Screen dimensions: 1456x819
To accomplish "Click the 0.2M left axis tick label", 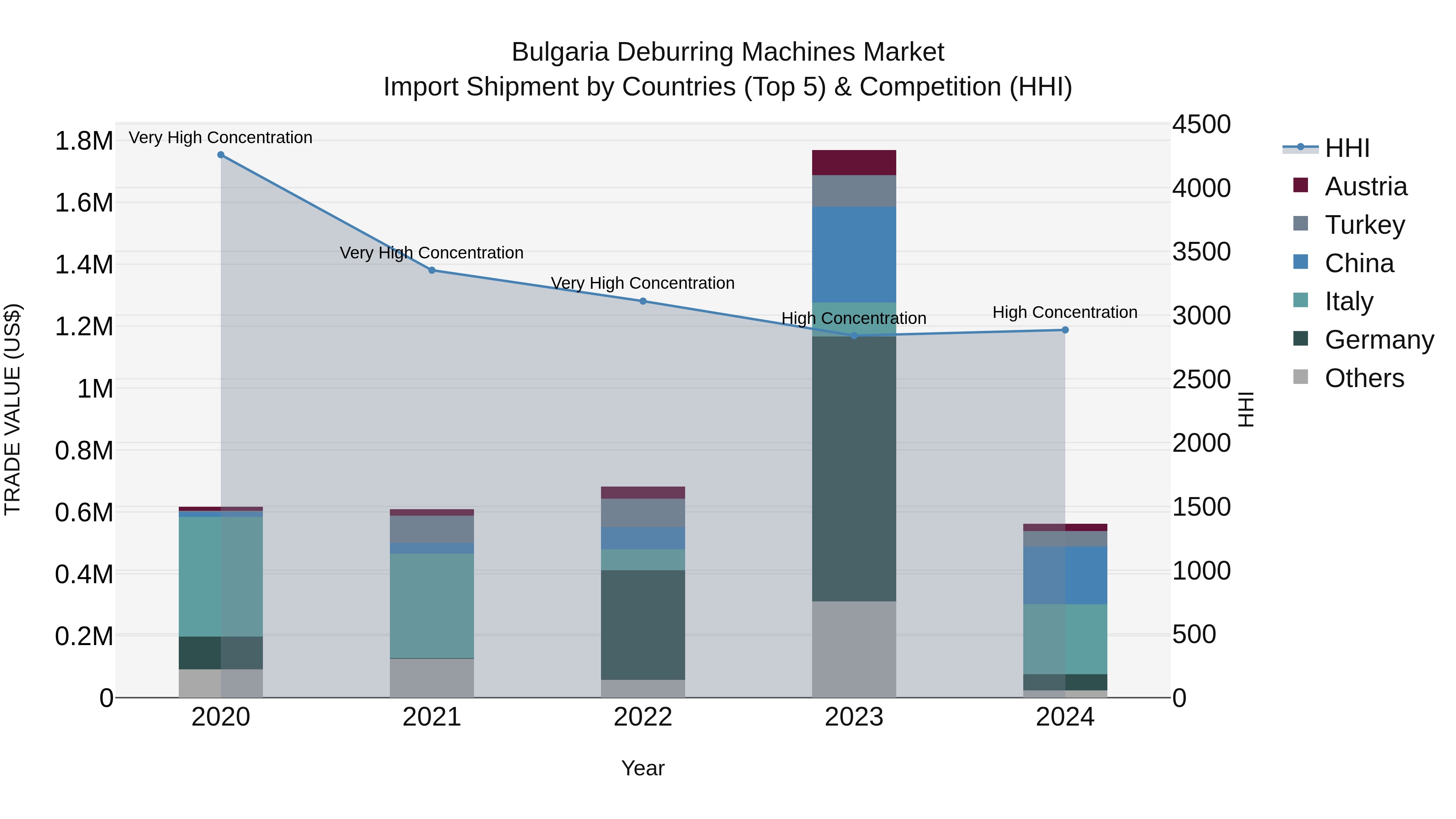I will click(x=84, y=636).
